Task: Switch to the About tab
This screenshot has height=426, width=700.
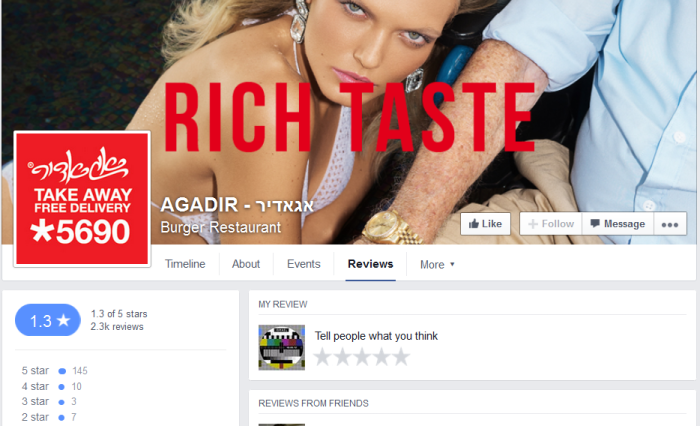Action: 246,264
